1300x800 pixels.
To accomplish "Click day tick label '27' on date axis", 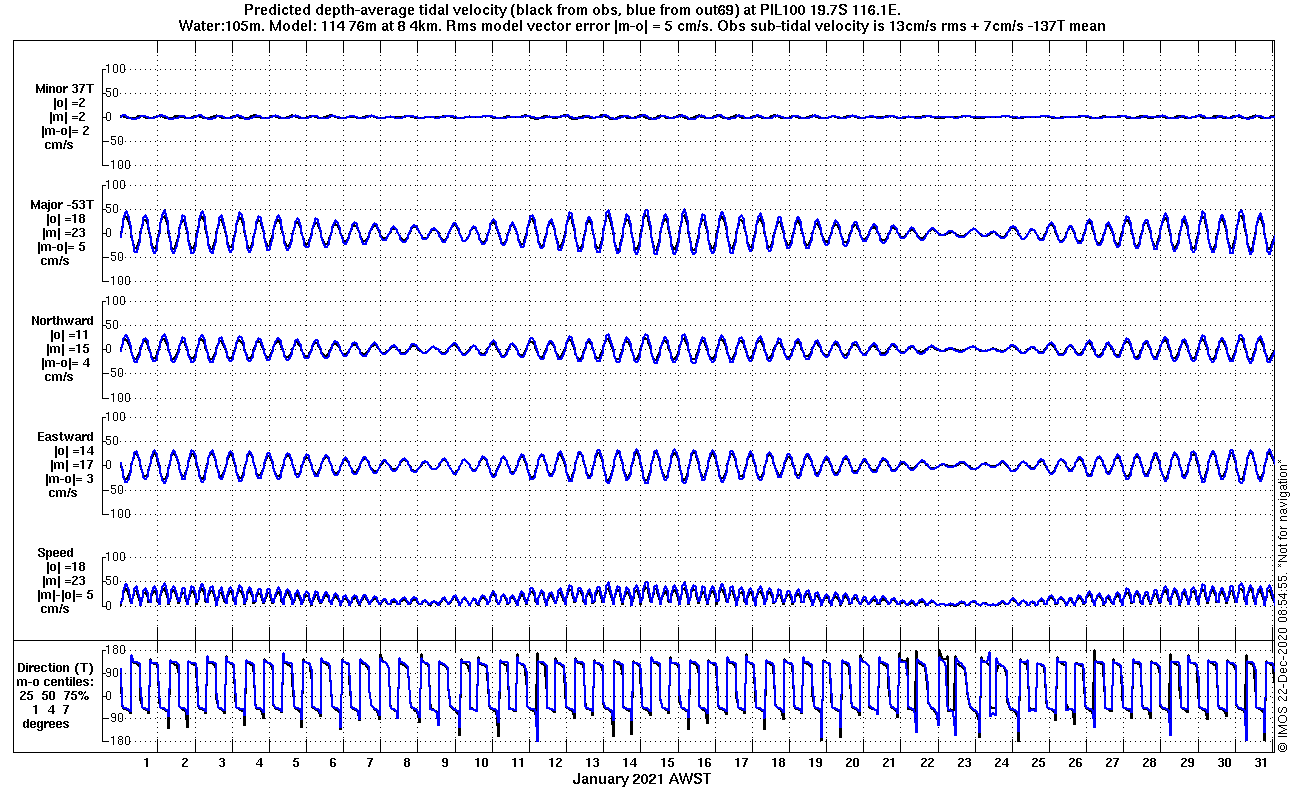I will pyautogui.click(x=1112, y=763).
